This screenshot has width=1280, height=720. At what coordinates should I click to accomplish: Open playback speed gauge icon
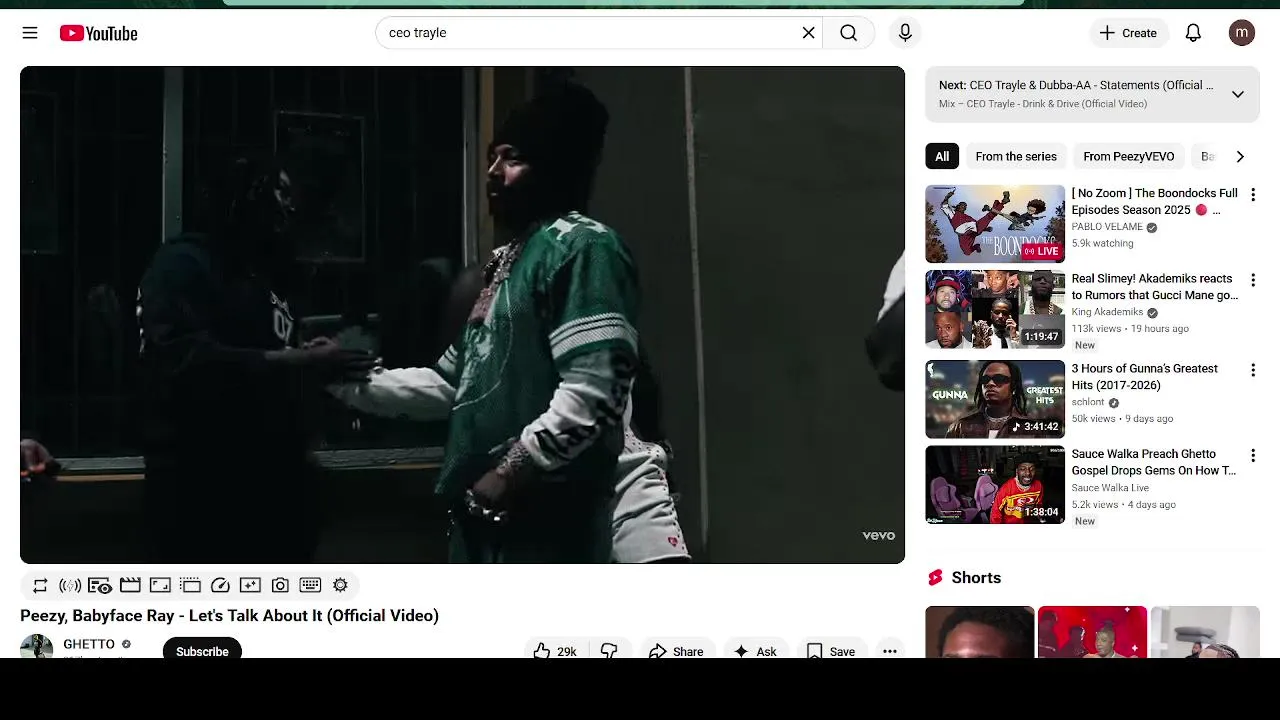point(220,585)
